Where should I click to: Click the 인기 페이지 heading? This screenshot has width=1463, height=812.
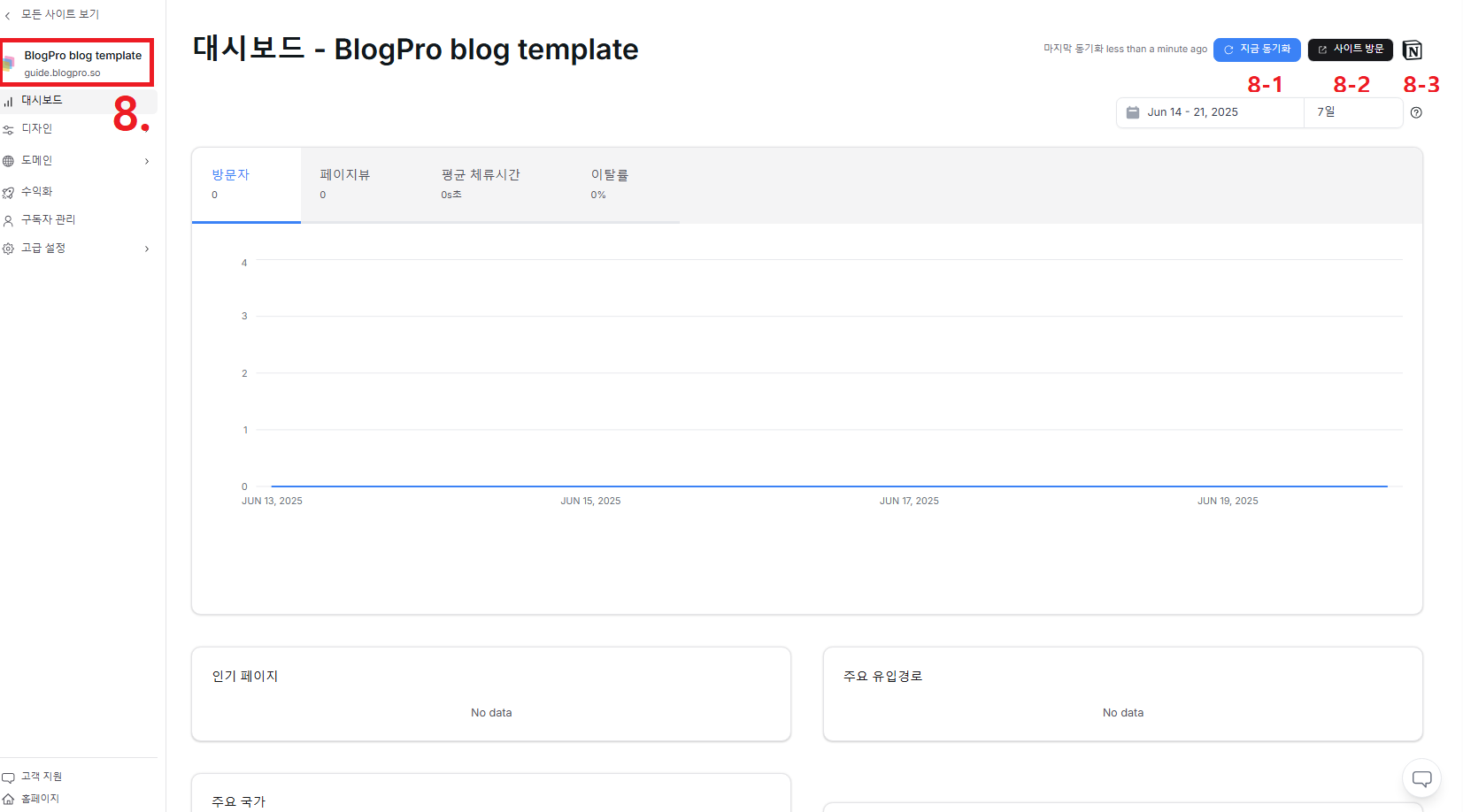[x=245, y=677]
